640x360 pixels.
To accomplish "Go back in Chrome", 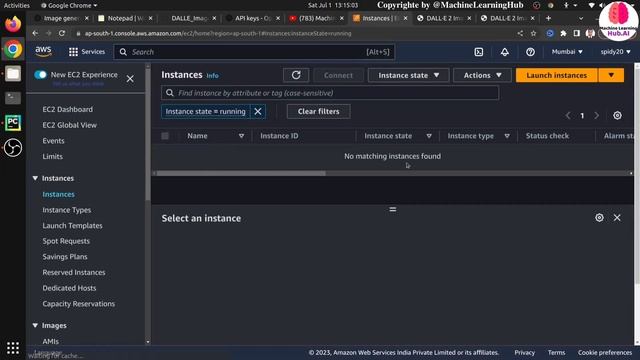I will point(35,33).
